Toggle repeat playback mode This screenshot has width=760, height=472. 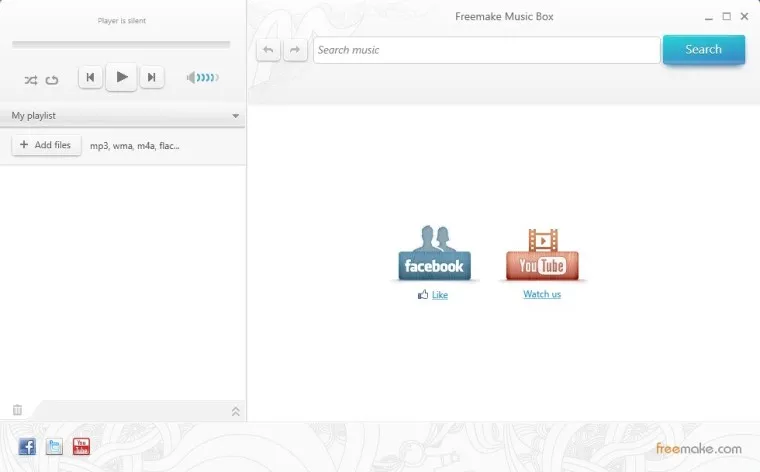(52, 80)
